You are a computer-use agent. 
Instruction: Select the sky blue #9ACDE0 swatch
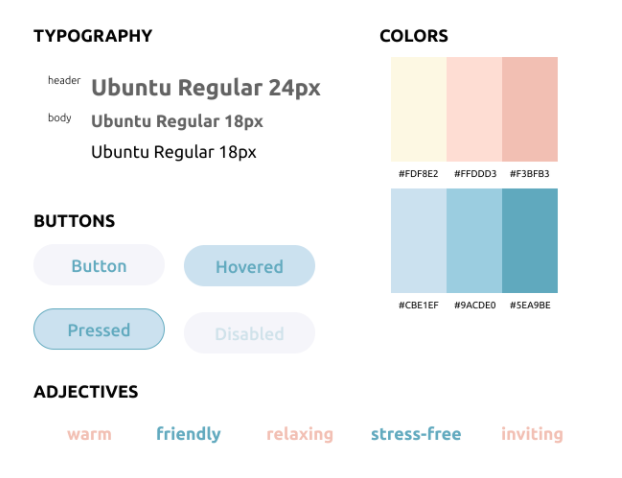474,240
